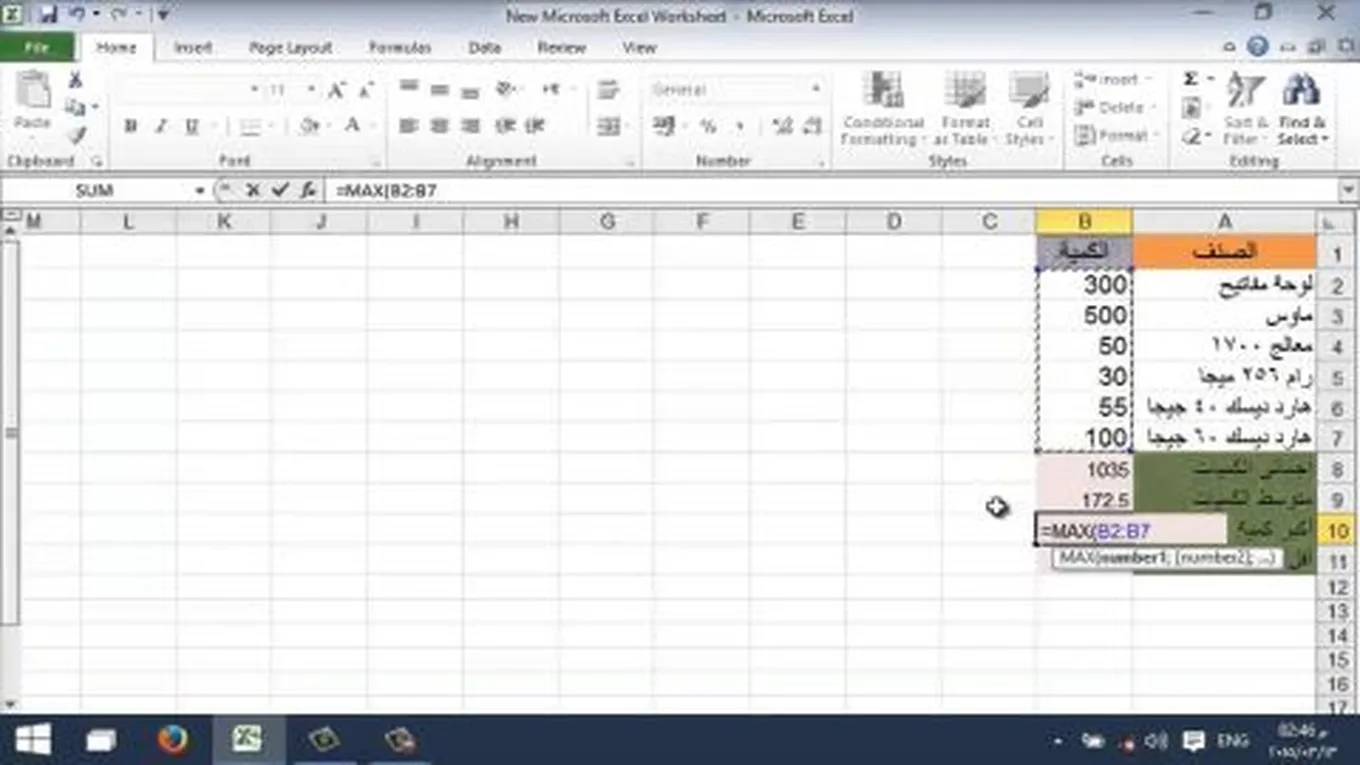Toggle Italic formatting
1360x765 pixels.
(161, 126)
